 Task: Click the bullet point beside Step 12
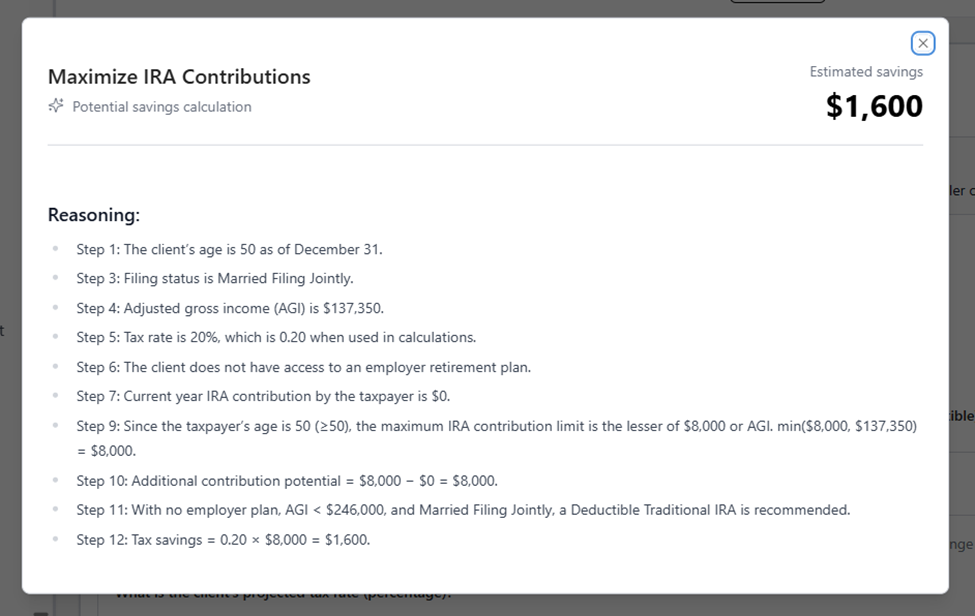pyautogui.click(x=55, y=540)
